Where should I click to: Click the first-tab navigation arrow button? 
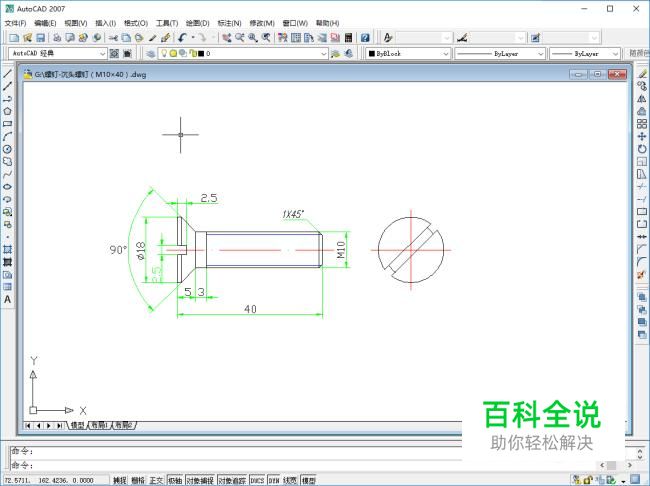[x=28, y=425]
